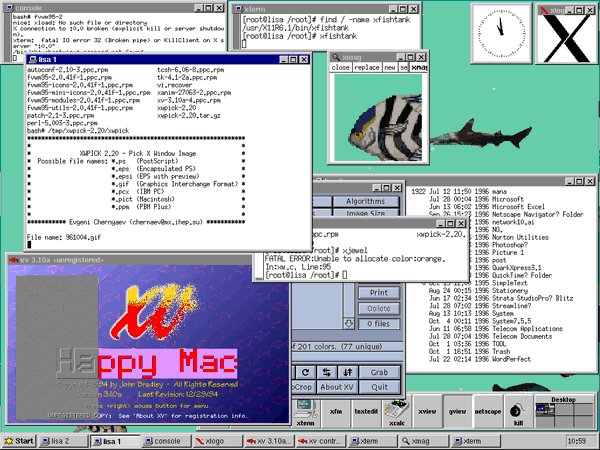This screenshot has width=600, height=450.
Task: Click 'Microsoft Excel' in the file listing
Action: 518,207
